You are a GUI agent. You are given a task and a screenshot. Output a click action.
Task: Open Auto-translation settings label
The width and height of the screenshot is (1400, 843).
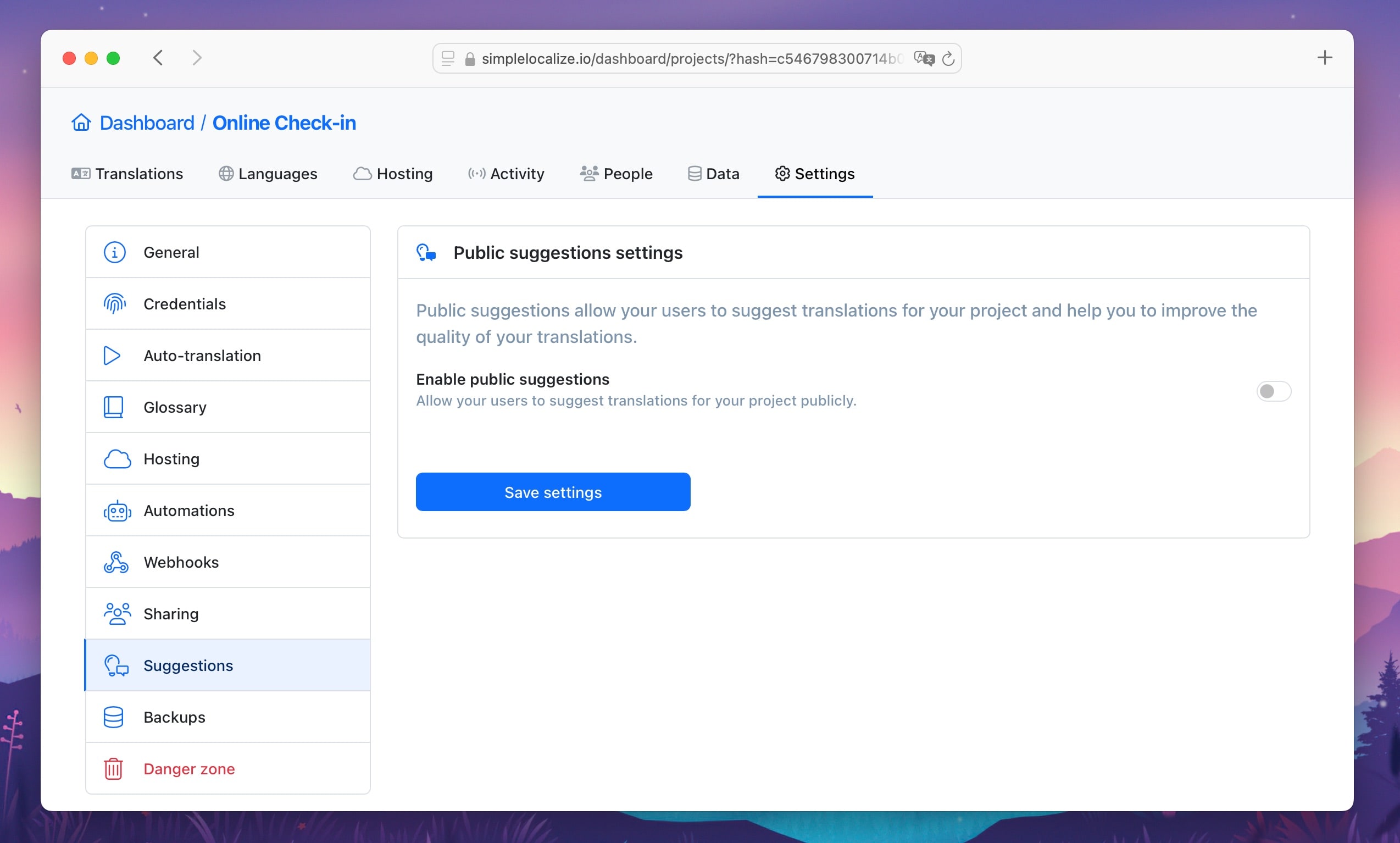tap(202, 356)
